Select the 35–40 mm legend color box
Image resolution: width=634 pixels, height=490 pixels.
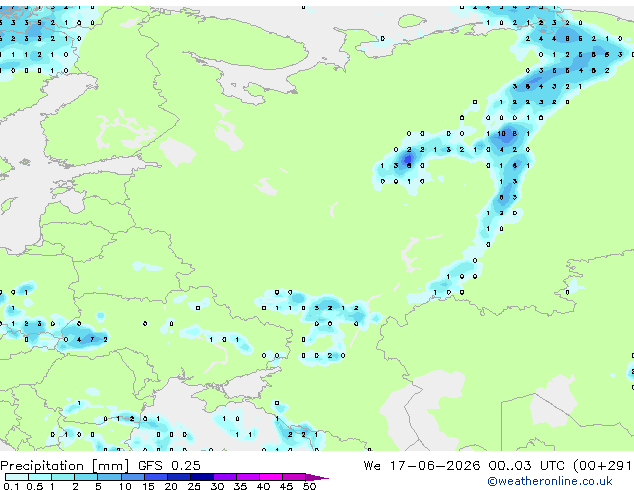[247, 477]
